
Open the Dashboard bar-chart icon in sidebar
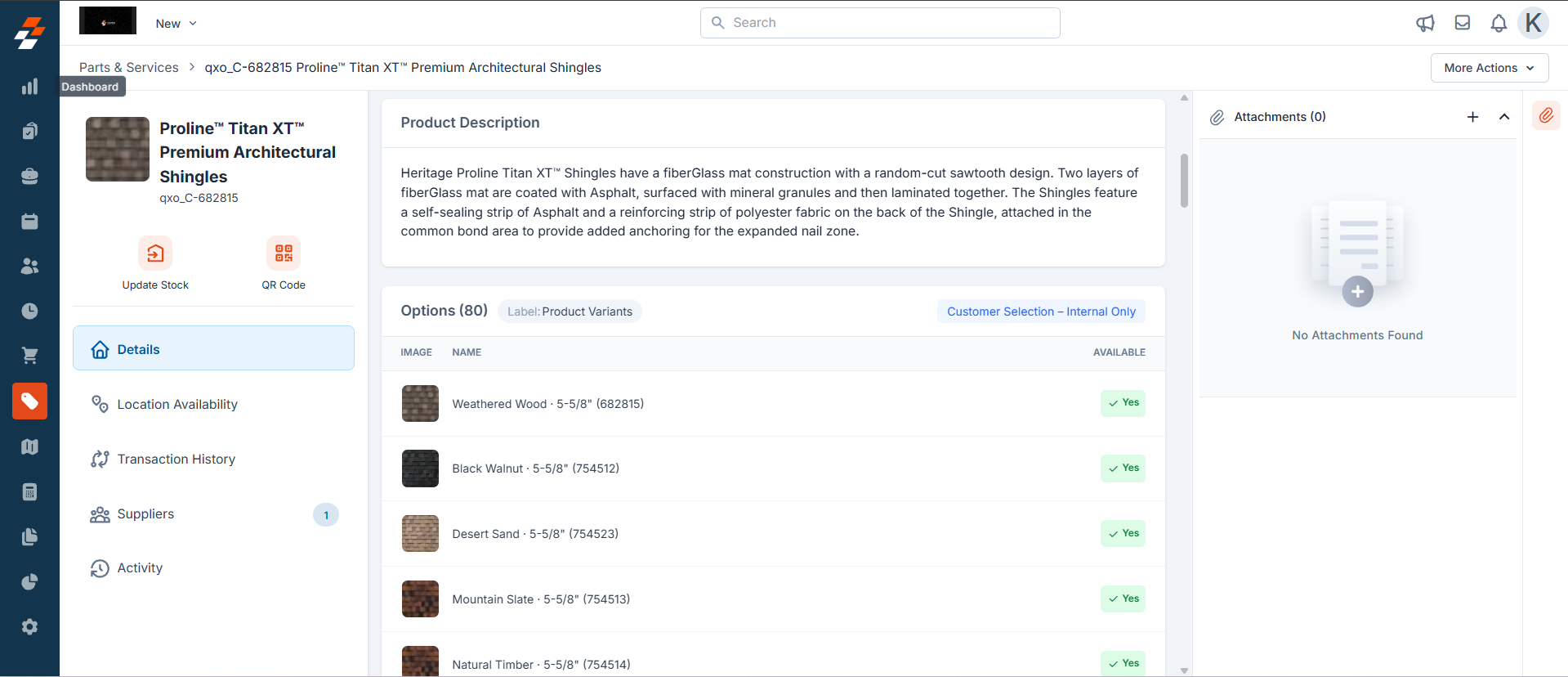[x=29, y=87]
